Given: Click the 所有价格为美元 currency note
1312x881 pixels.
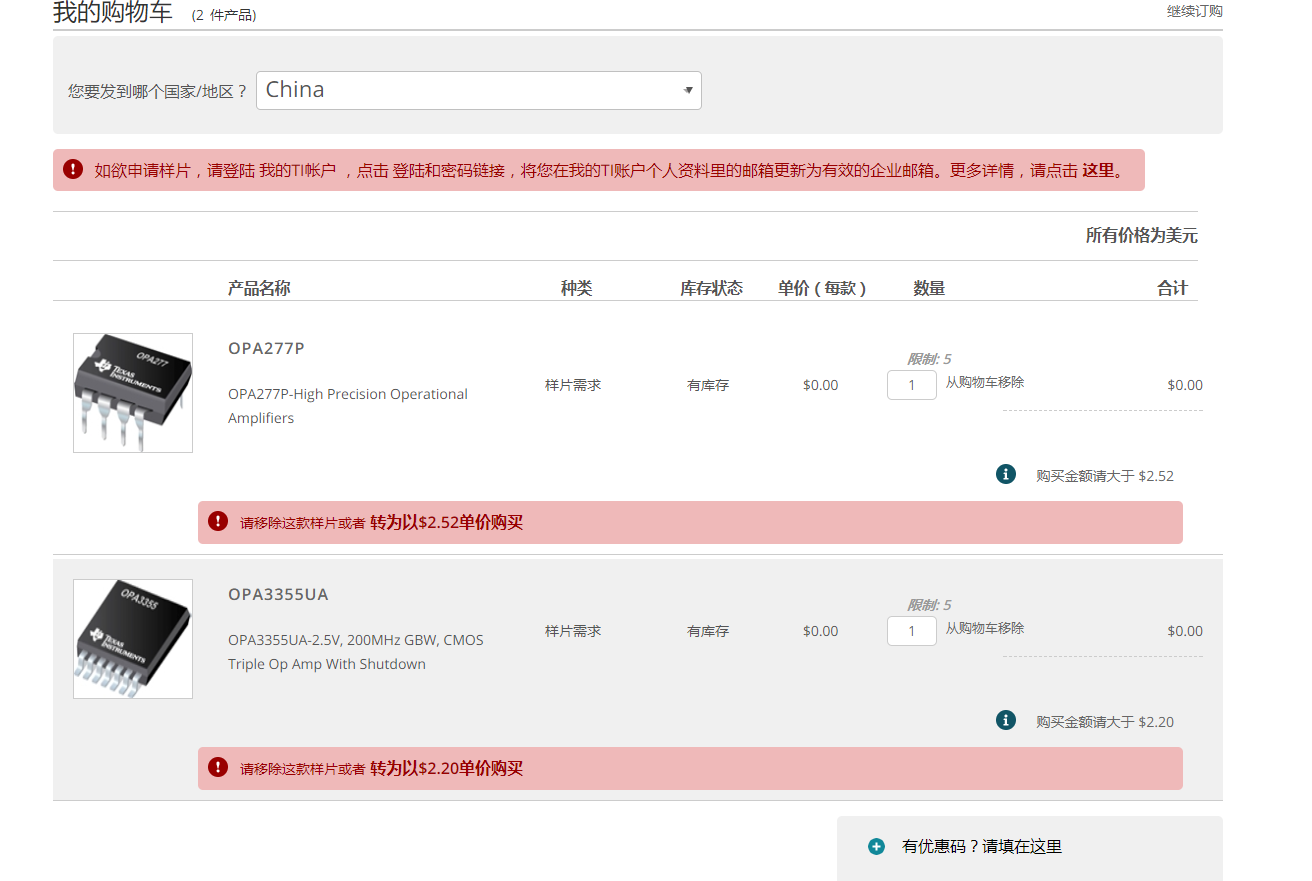Looking at the screenshot, I should click(x=1141, y=236).
